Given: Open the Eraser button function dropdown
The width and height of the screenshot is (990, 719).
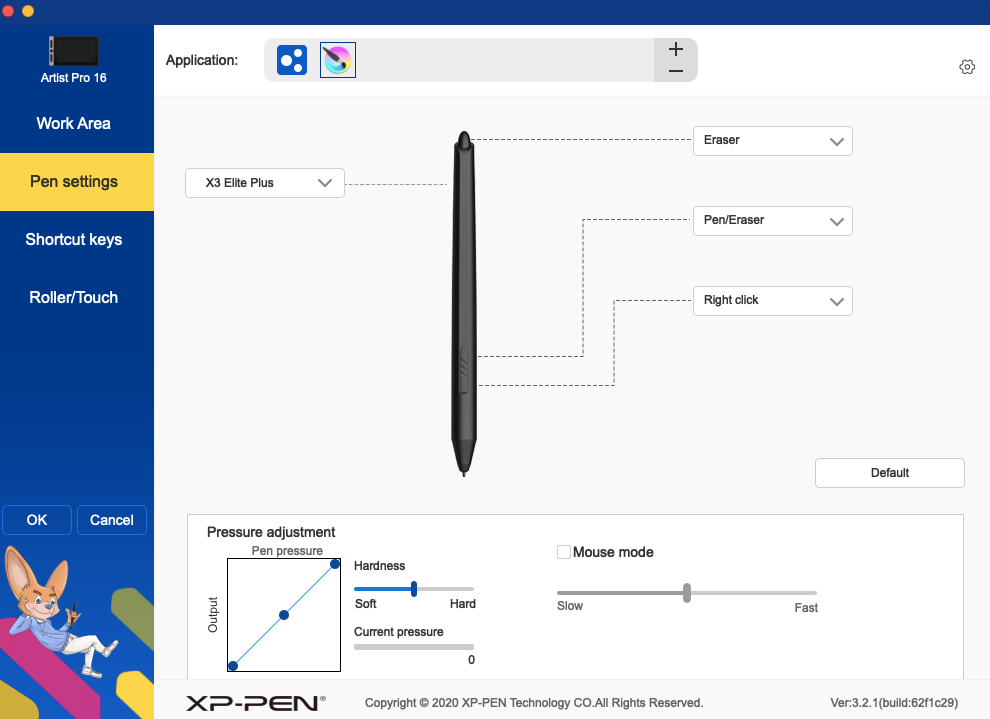Looking at the screenshot, I should click(772, 141).
